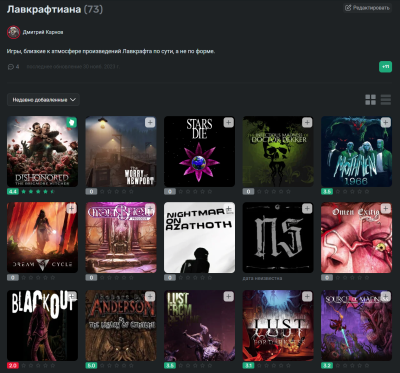Add The Worry of Newport with plus
The width and height of the screenshot is (400, 373).
150,122
